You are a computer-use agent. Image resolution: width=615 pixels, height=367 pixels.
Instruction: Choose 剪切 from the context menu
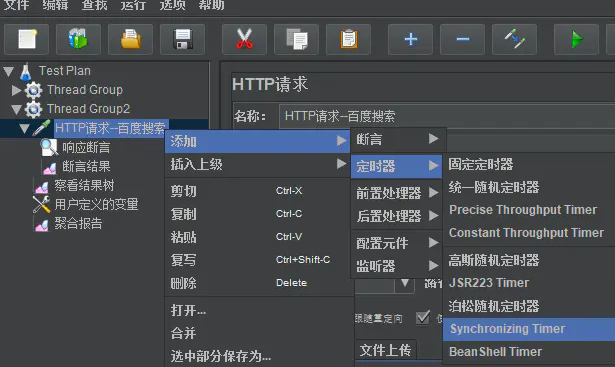click(258, 191)
